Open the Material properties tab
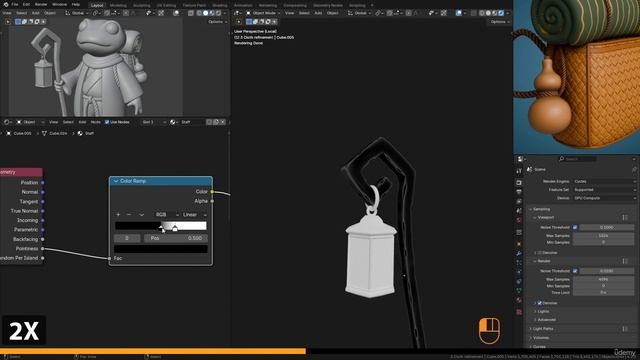 [519, 300]
